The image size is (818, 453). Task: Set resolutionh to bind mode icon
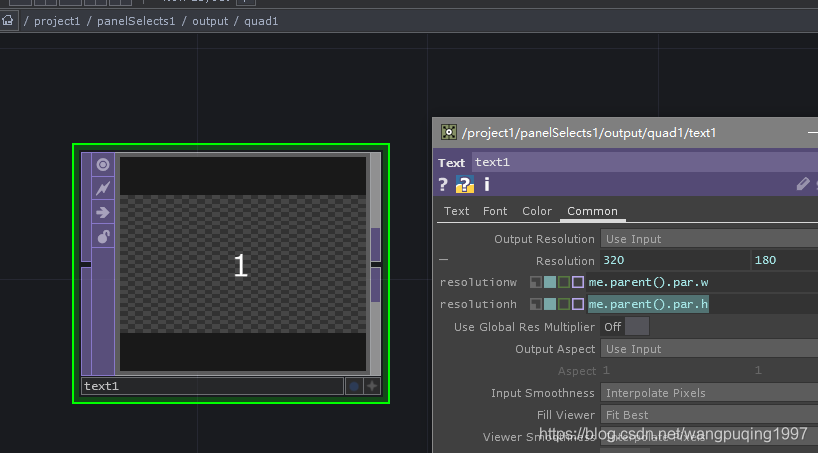point(578,304)
